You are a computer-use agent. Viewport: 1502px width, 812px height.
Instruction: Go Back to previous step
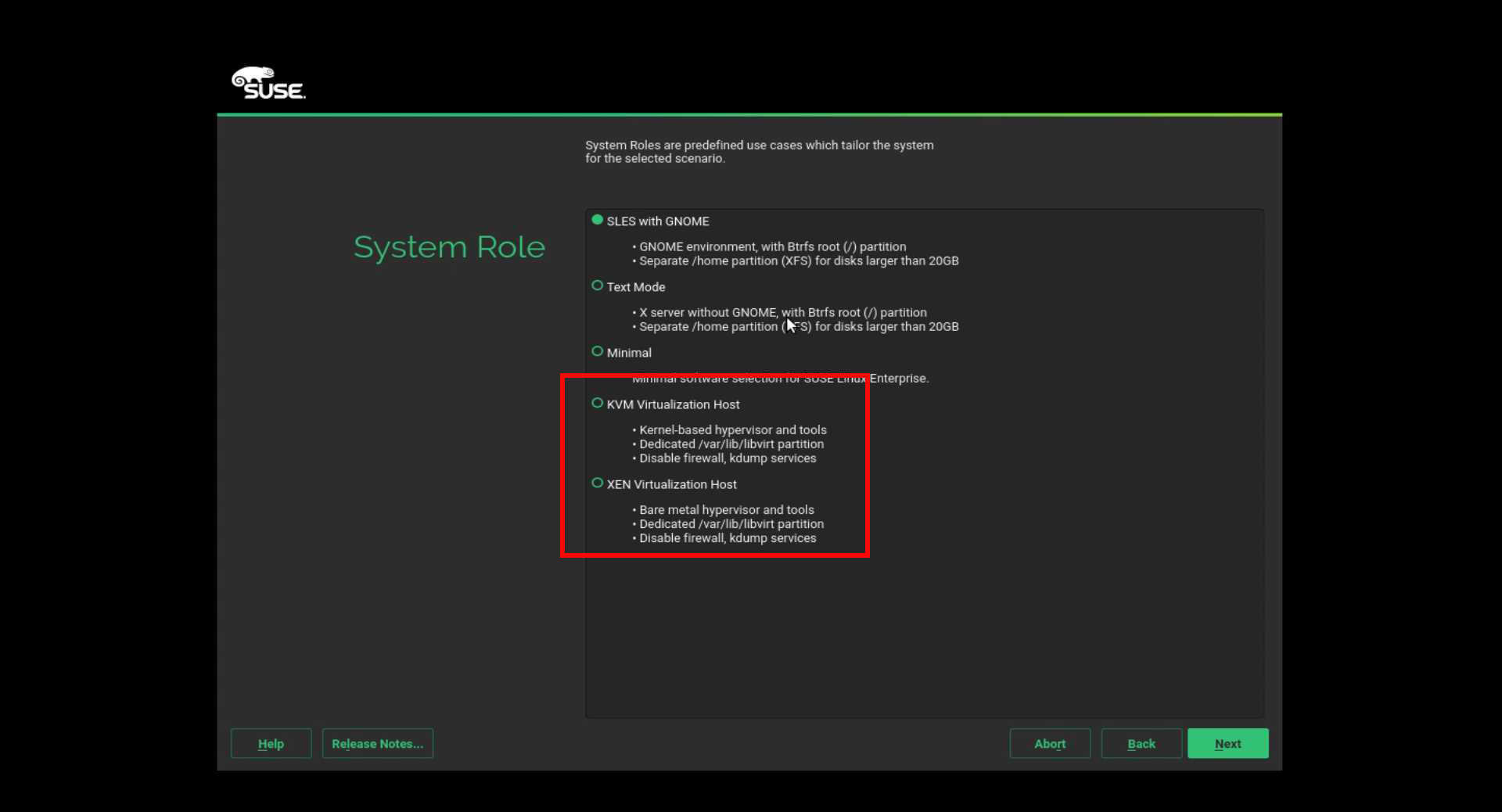coord(1141,744)
